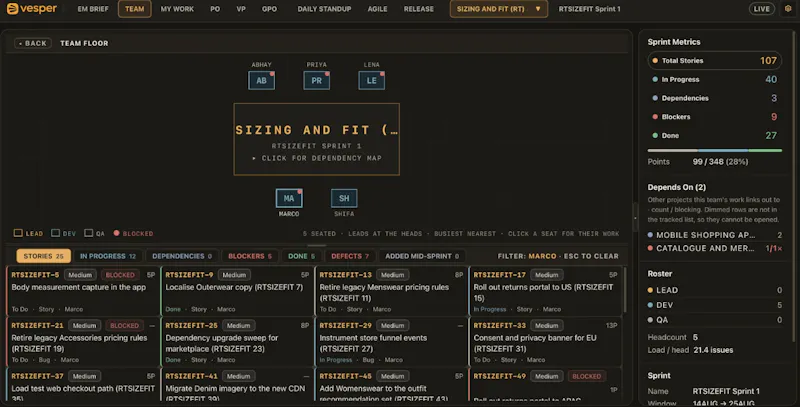Open story card RTSIZEFIT-45
The height and width of the screenshot is (407, 800).
click(391, 385)
